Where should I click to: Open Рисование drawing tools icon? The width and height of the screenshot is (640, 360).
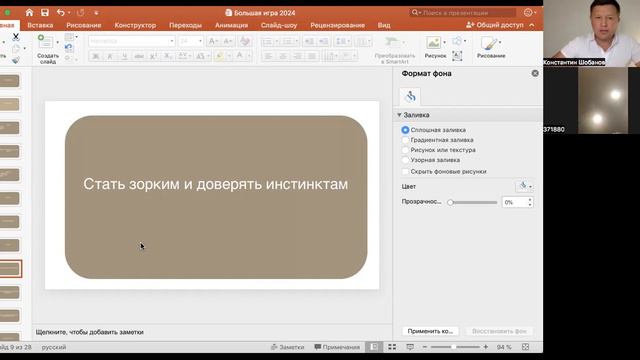click(x=489, y=43)
